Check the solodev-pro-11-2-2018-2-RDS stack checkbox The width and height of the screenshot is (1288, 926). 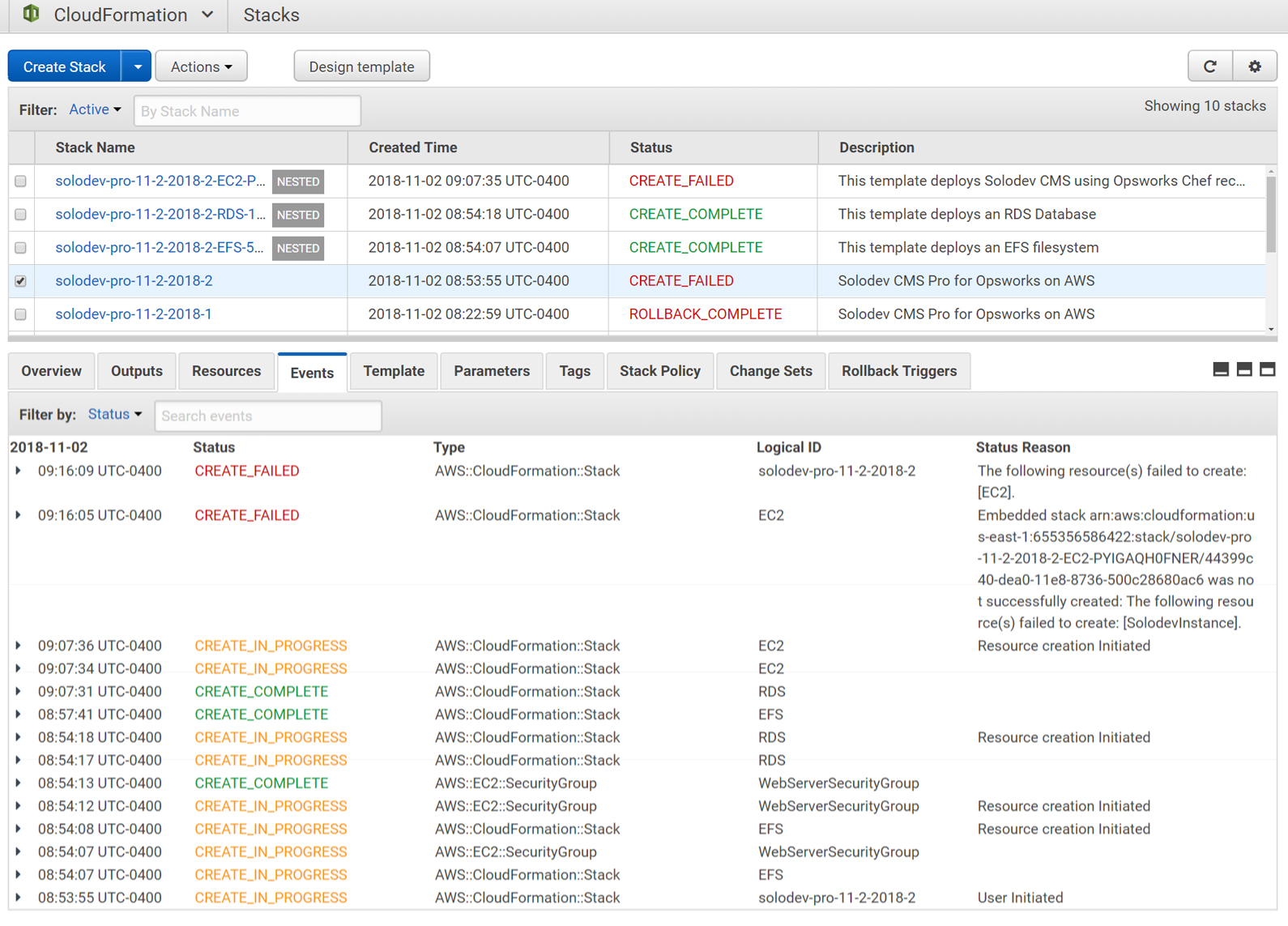click(20, 215)
